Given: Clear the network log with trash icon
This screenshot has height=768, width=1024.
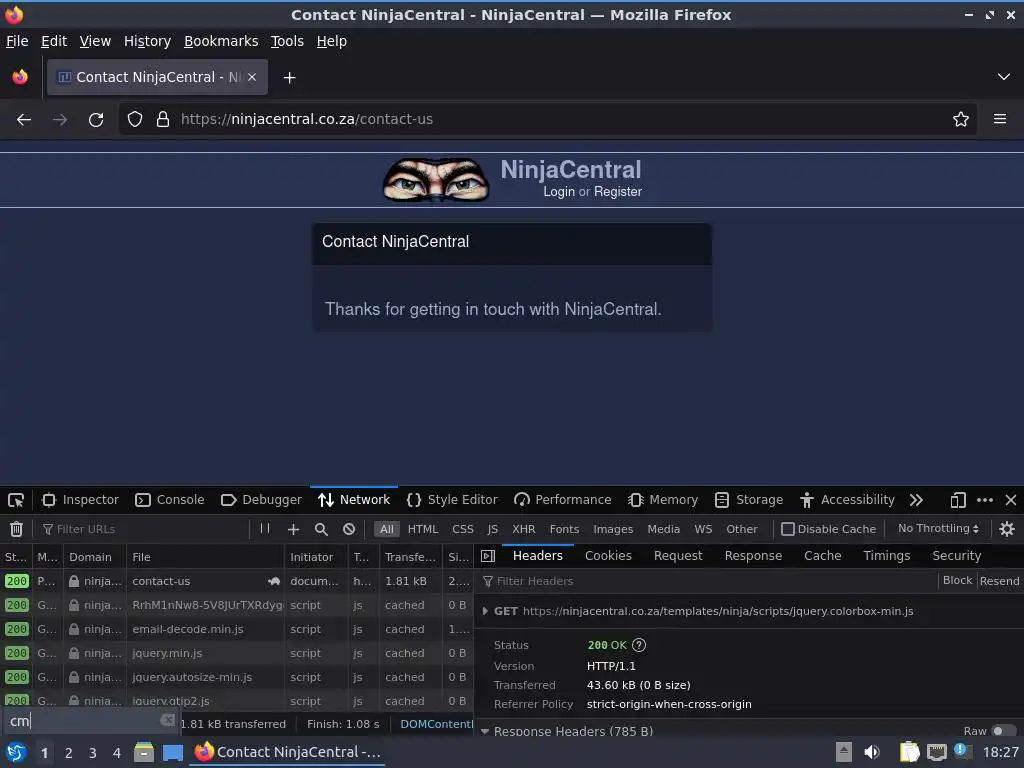Looking at the screenshot, I should [x=16, y=529].
